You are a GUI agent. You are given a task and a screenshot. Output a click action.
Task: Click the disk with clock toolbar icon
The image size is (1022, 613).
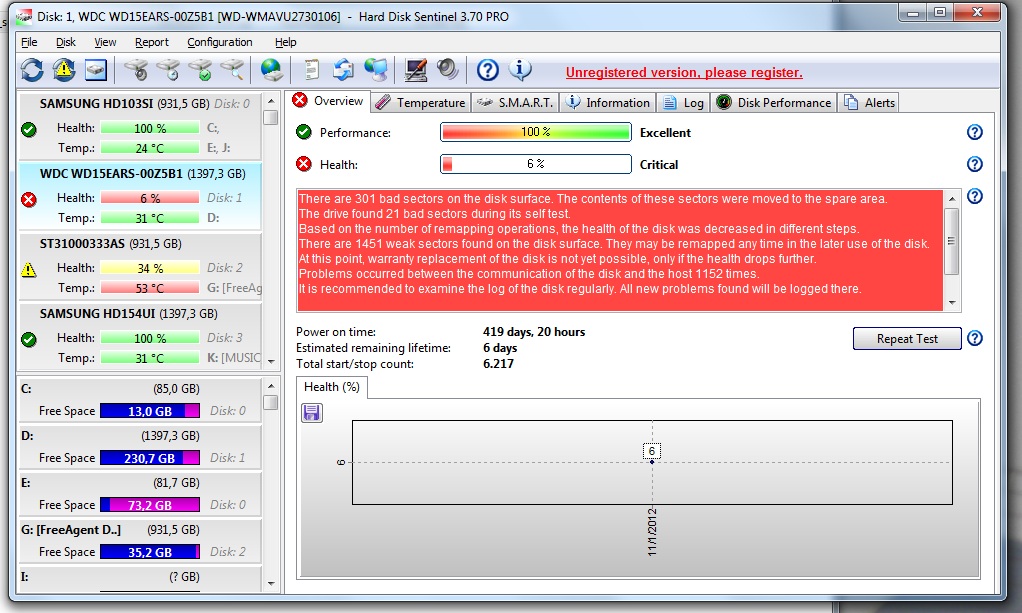(169, 70)
